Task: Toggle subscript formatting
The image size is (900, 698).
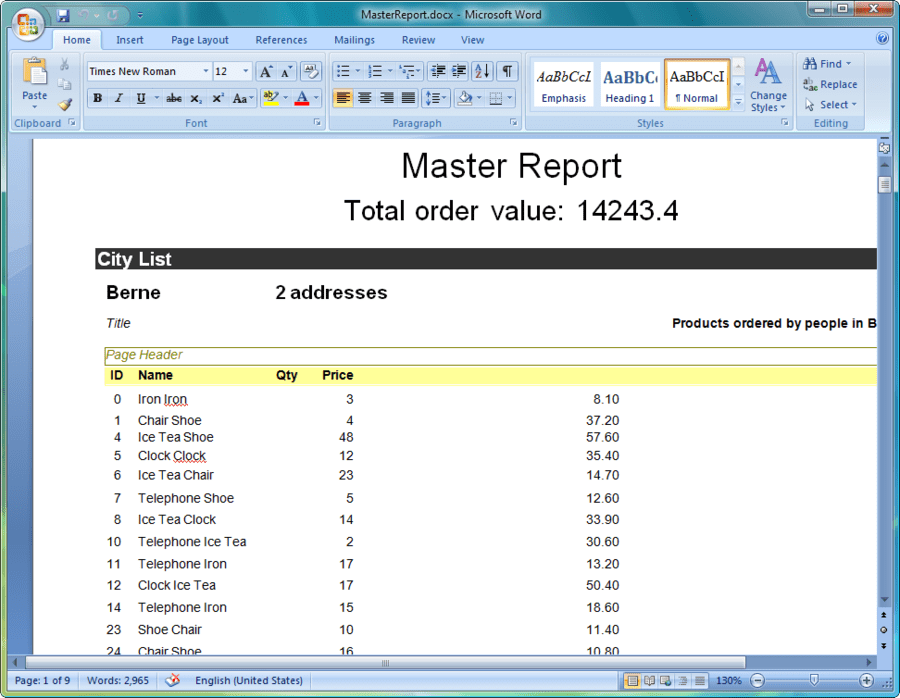Action: (x=196, y=97)
